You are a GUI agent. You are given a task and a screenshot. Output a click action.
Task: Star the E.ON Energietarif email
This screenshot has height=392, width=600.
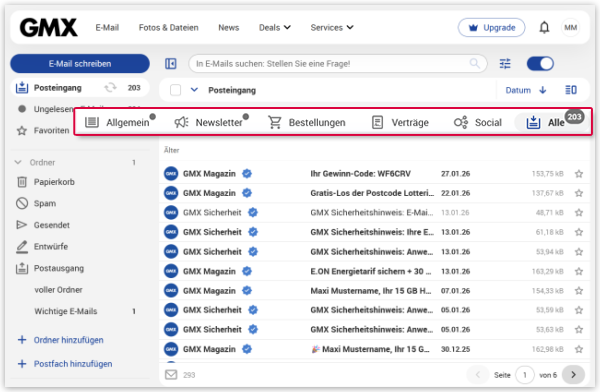(x=579, y=271)
